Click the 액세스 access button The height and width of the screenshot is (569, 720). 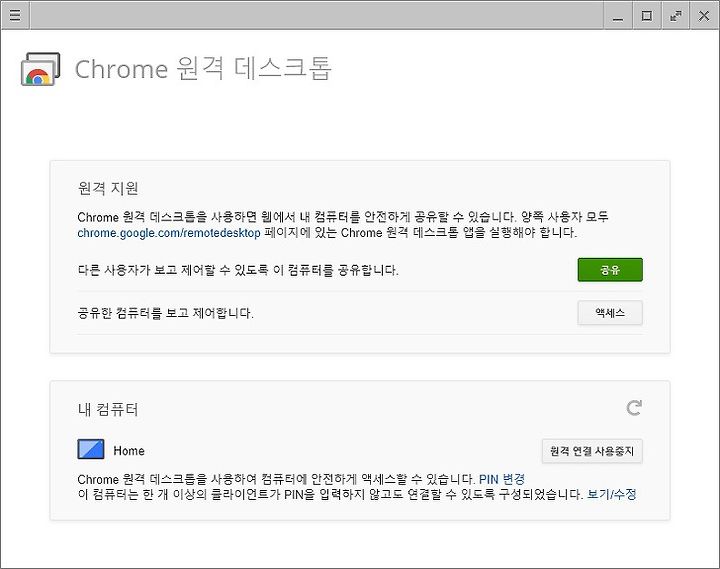click(x=610, y=313)
